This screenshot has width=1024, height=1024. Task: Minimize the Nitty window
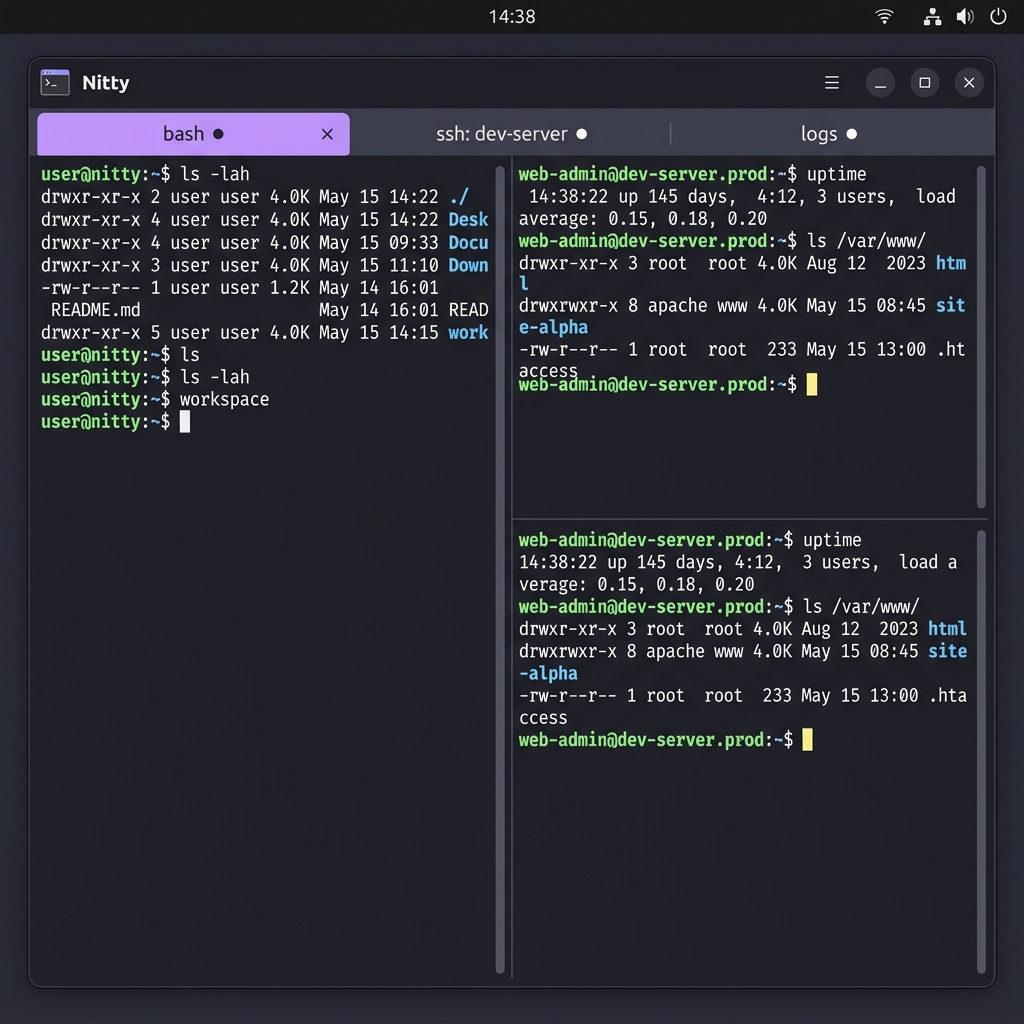(x=880, y=83)
